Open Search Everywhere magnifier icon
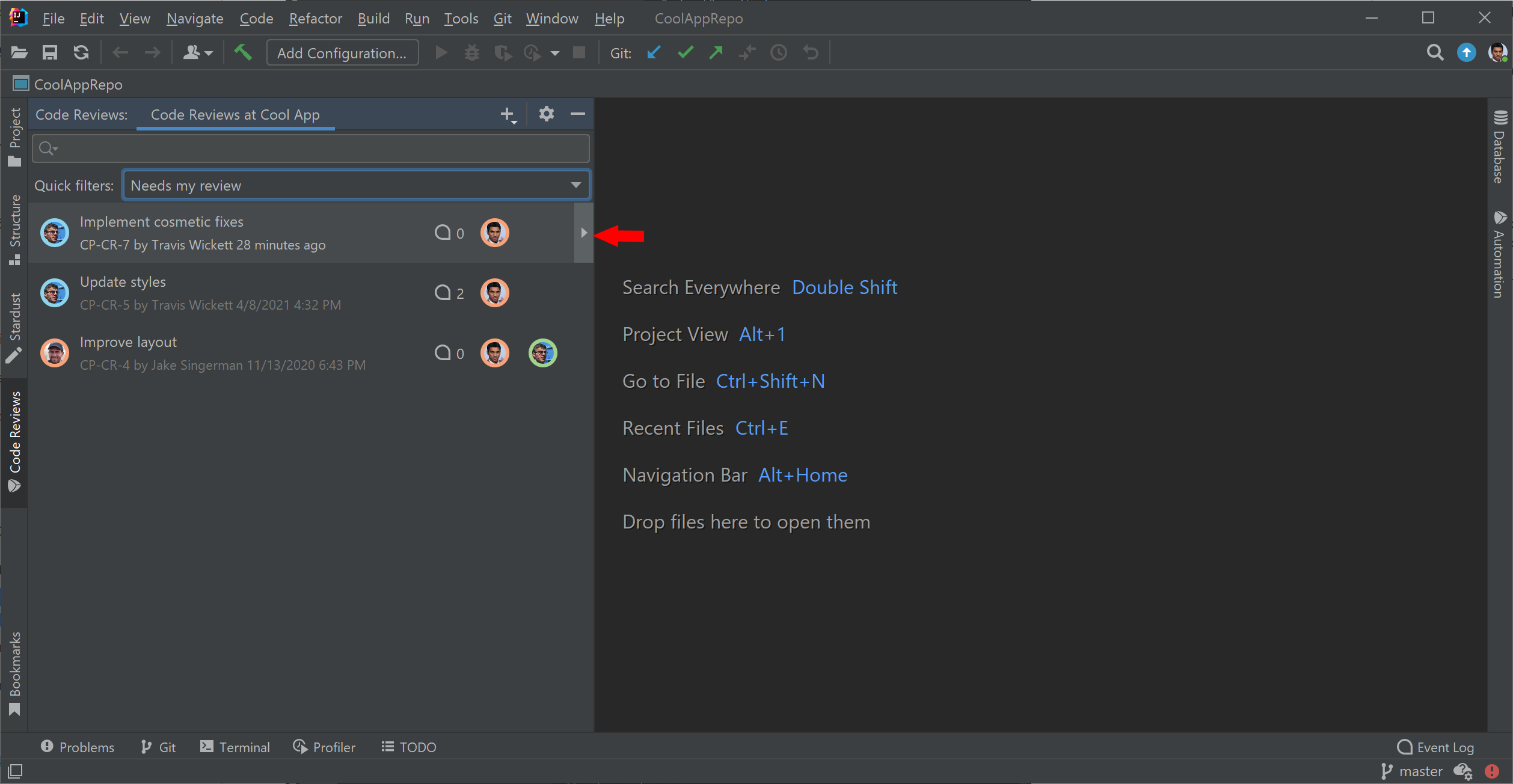 [1435, 52]
